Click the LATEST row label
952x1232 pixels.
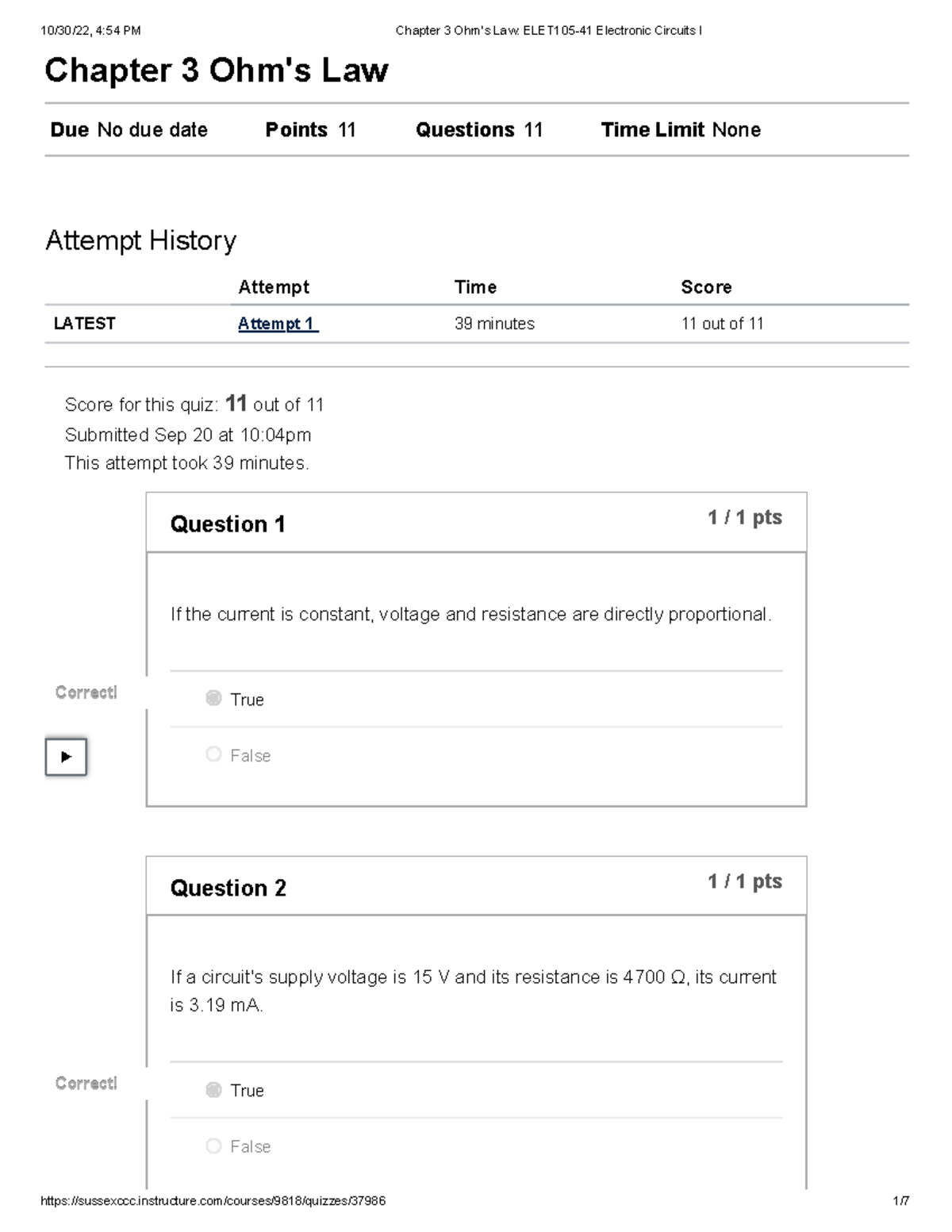(84, 324)
